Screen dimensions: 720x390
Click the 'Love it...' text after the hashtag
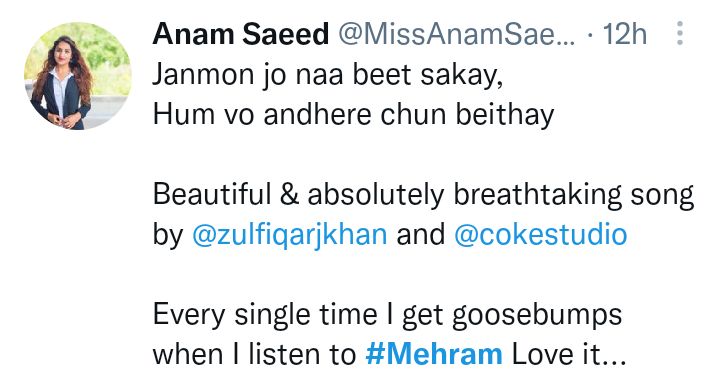coord(569,354)
